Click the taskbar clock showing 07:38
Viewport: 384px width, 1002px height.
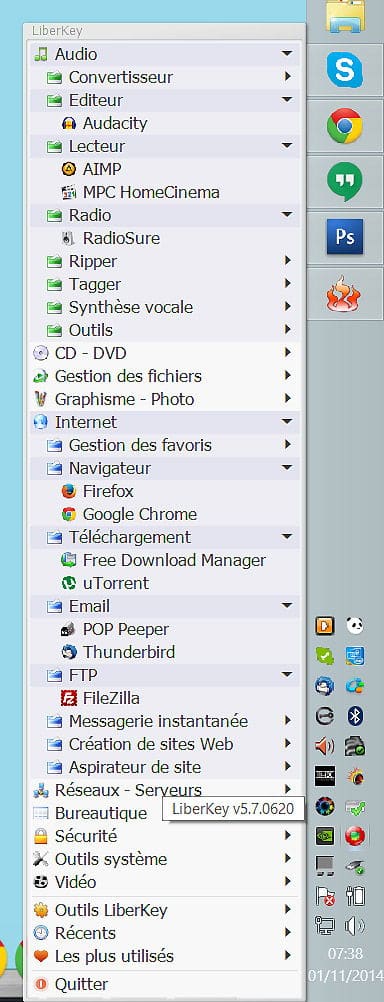pos(345,954)
